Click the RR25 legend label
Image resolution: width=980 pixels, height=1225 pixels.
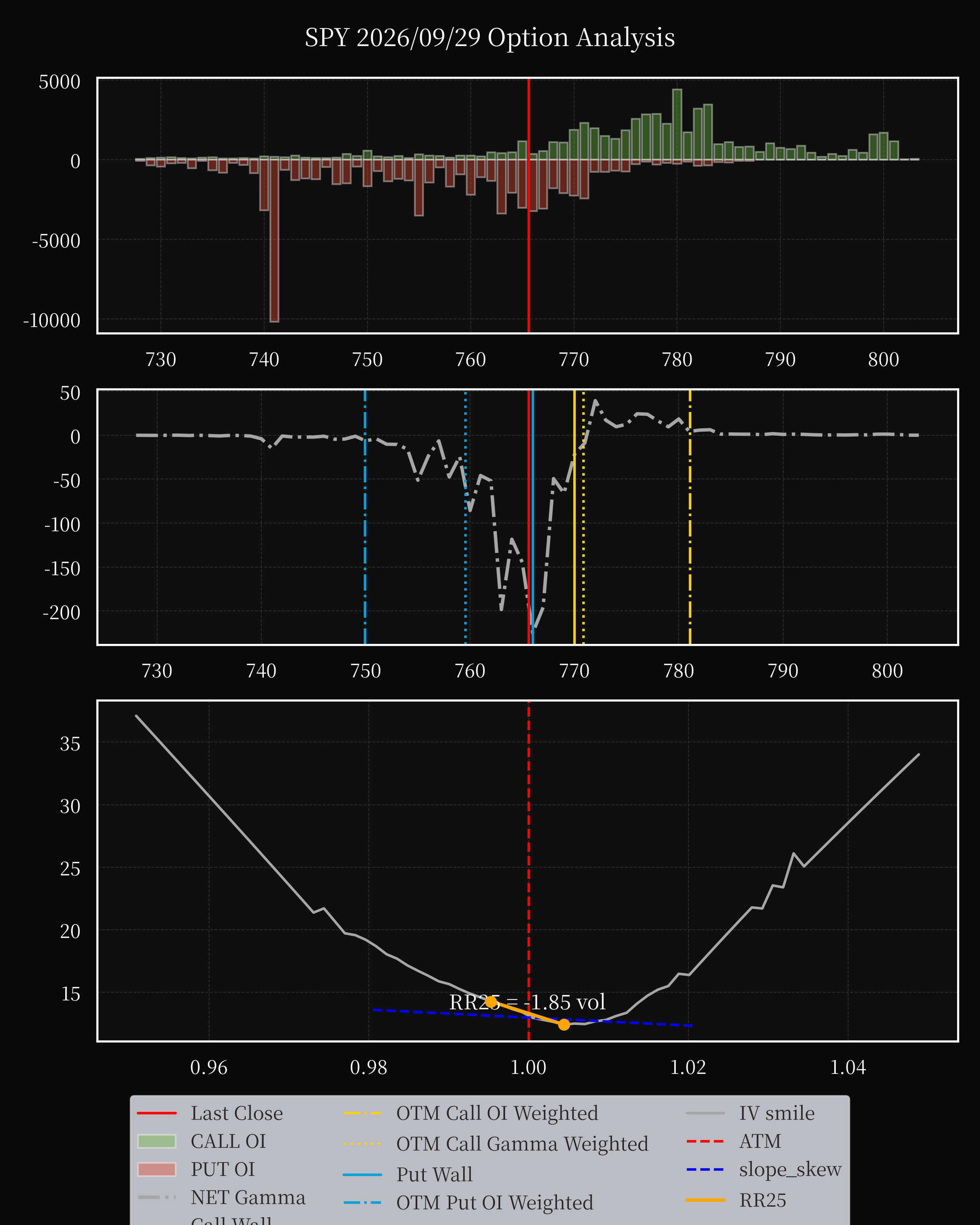[x=762, y=1200]
